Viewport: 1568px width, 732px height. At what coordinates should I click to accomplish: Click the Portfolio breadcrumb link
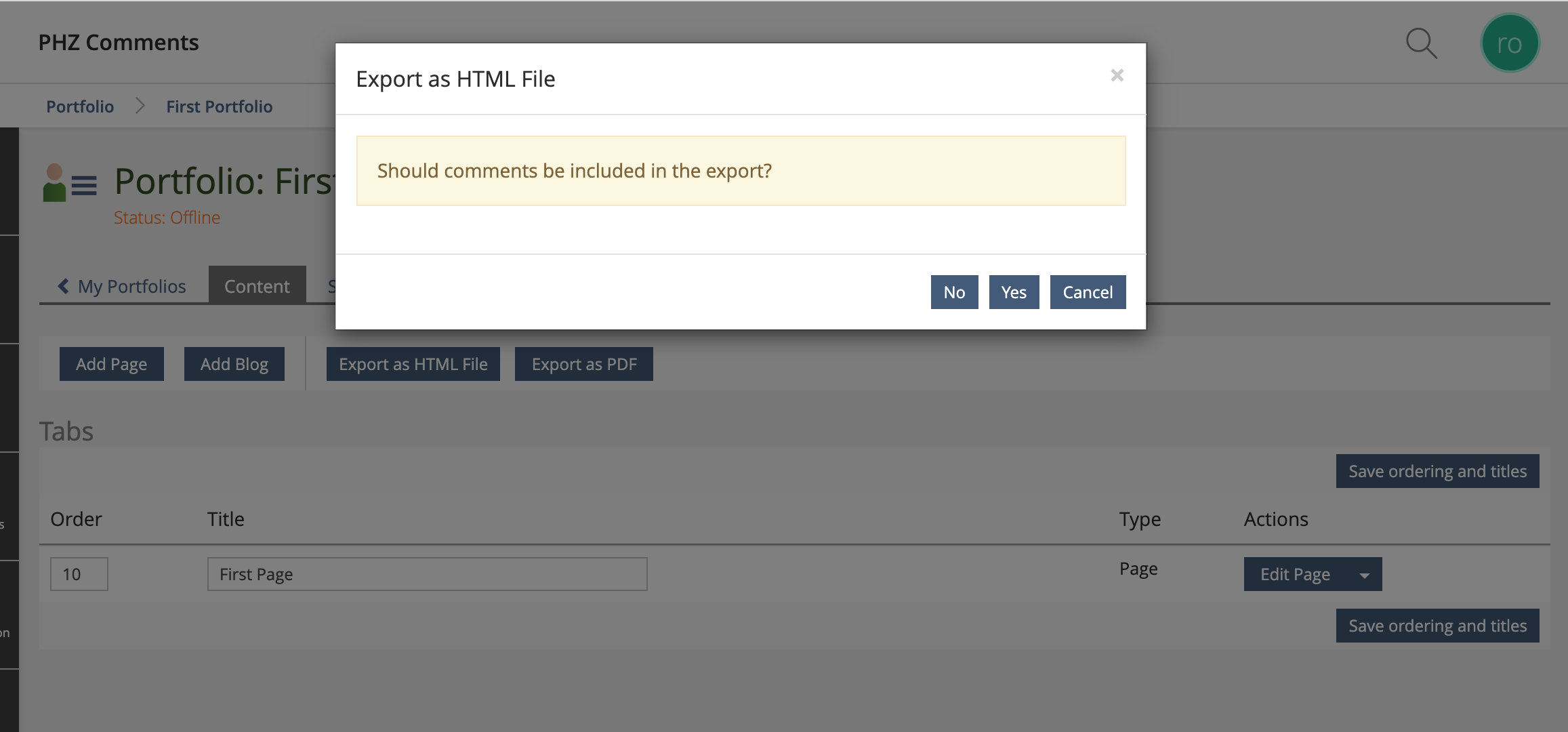tap(80, 106)
